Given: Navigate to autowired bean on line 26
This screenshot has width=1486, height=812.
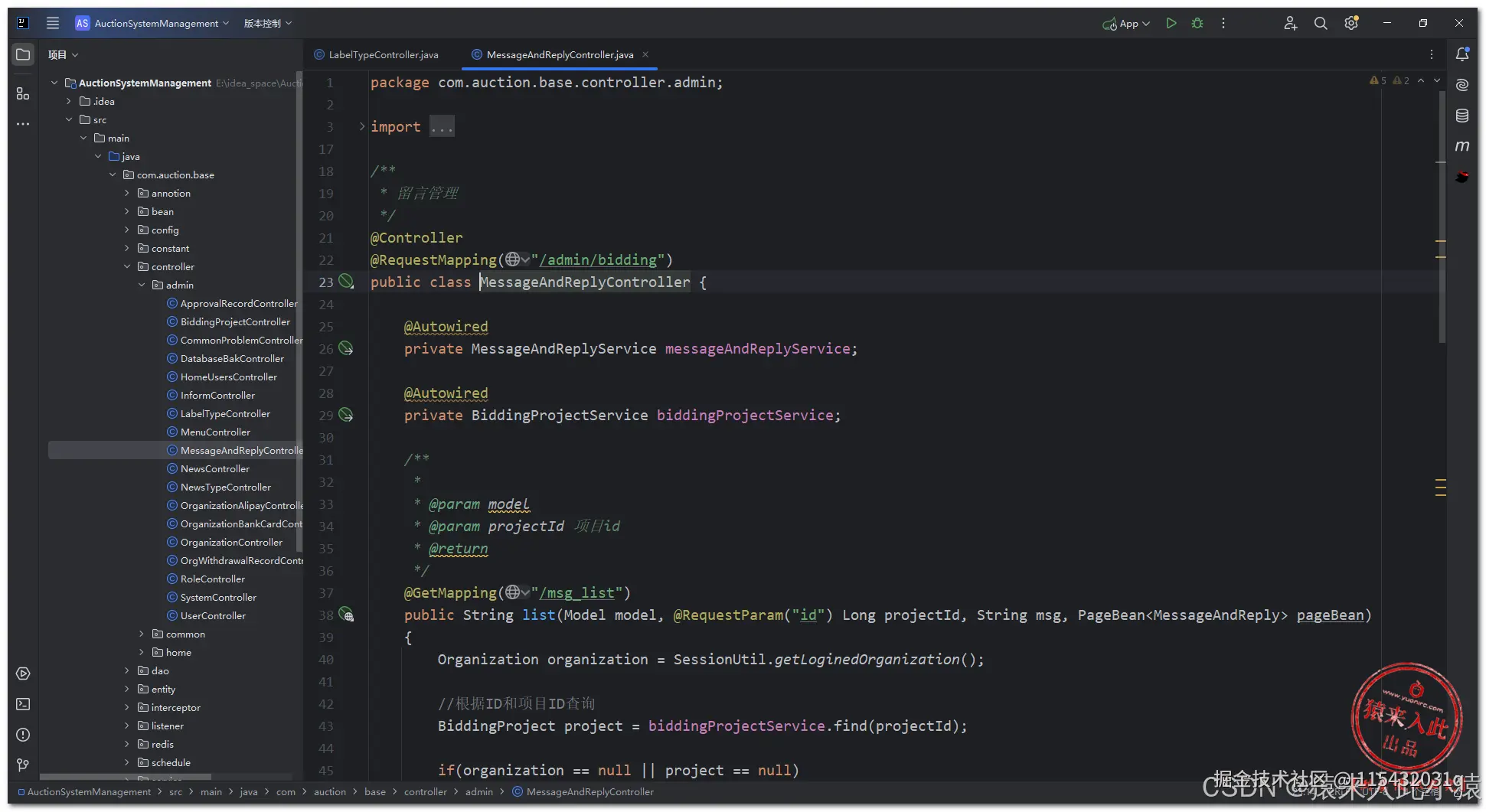Looking at the screenshot, I should pyautogui.click(x=346, y=348).
